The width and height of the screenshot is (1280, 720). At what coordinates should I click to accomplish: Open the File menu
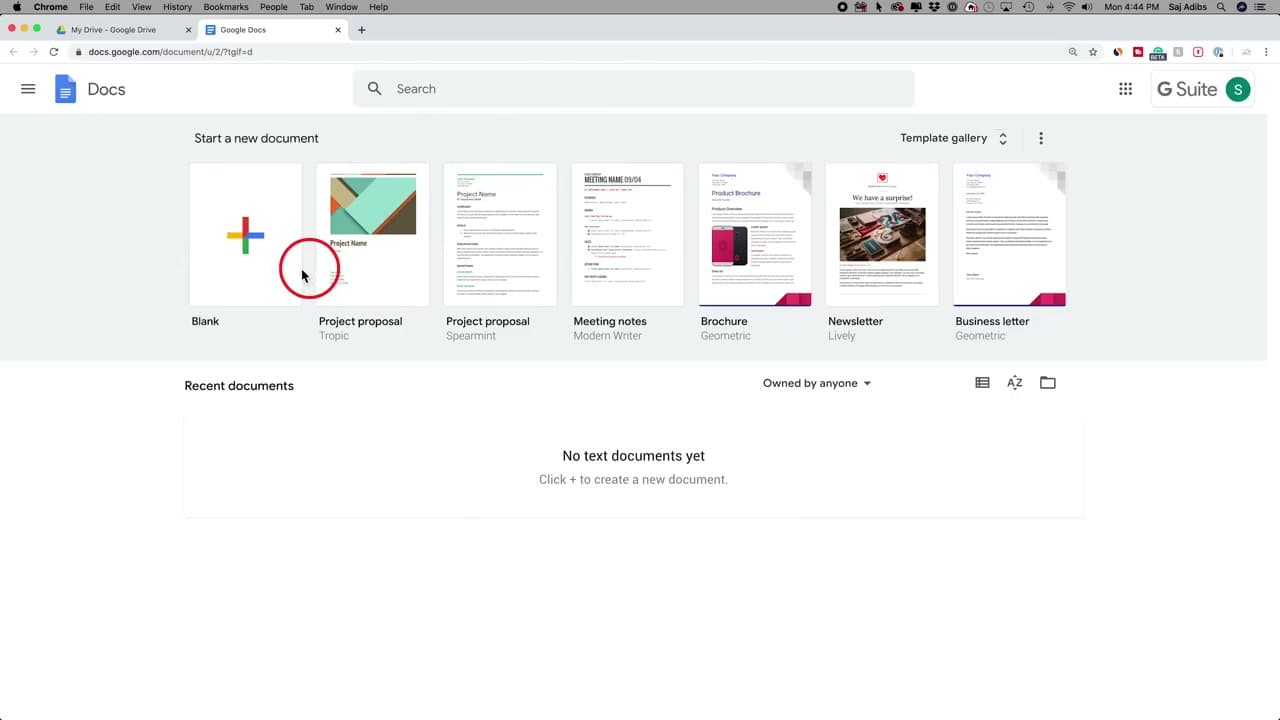87,7
